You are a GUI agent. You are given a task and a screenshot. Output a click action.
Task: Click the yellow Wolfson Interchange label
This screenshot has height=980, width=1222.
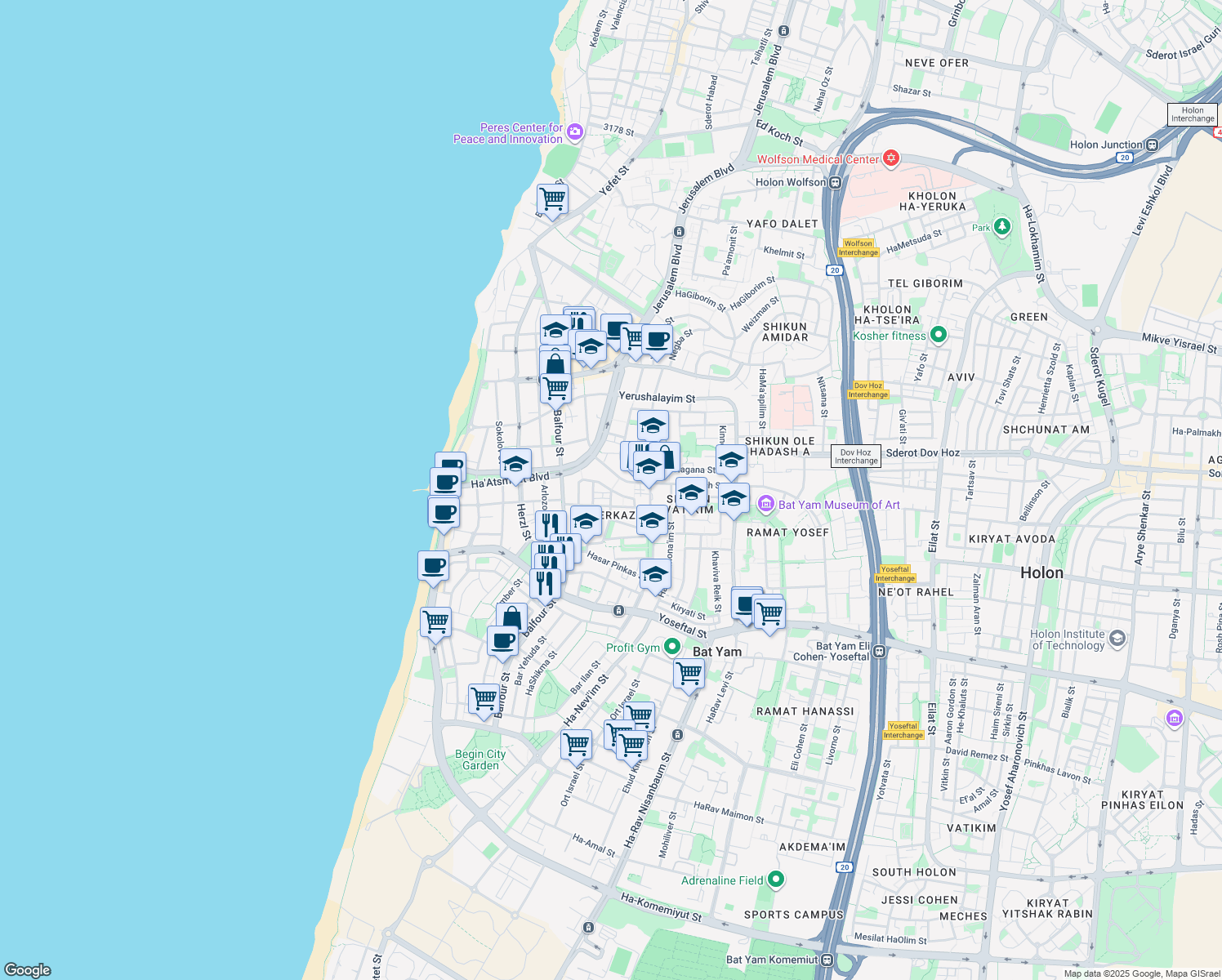pyautogui.click(x=858, y=248)
